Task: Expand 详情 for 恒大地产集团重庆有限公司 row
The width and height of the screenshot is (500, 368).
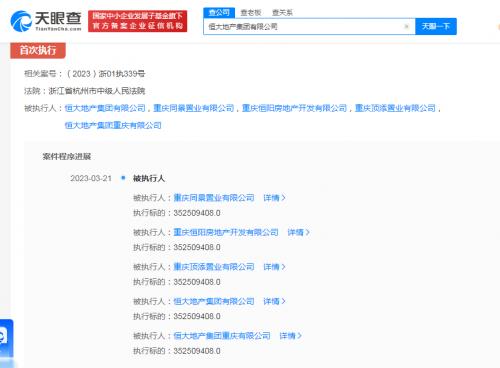Action: (290, 336)
